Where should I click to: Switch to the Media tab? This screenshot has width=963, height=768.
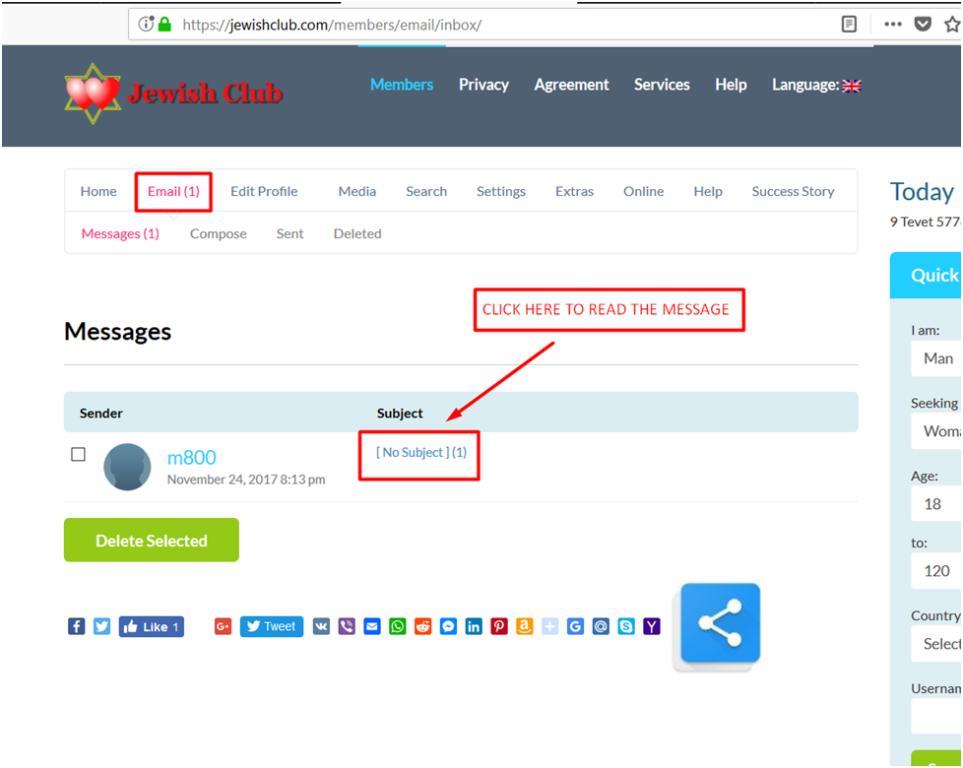pos(357,192)
